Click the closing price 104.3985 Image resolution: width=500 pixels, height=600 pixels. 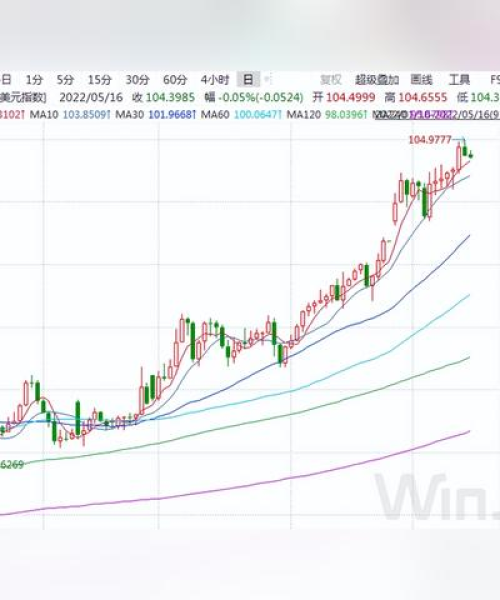pyautogui.click(x=170, y=97)
